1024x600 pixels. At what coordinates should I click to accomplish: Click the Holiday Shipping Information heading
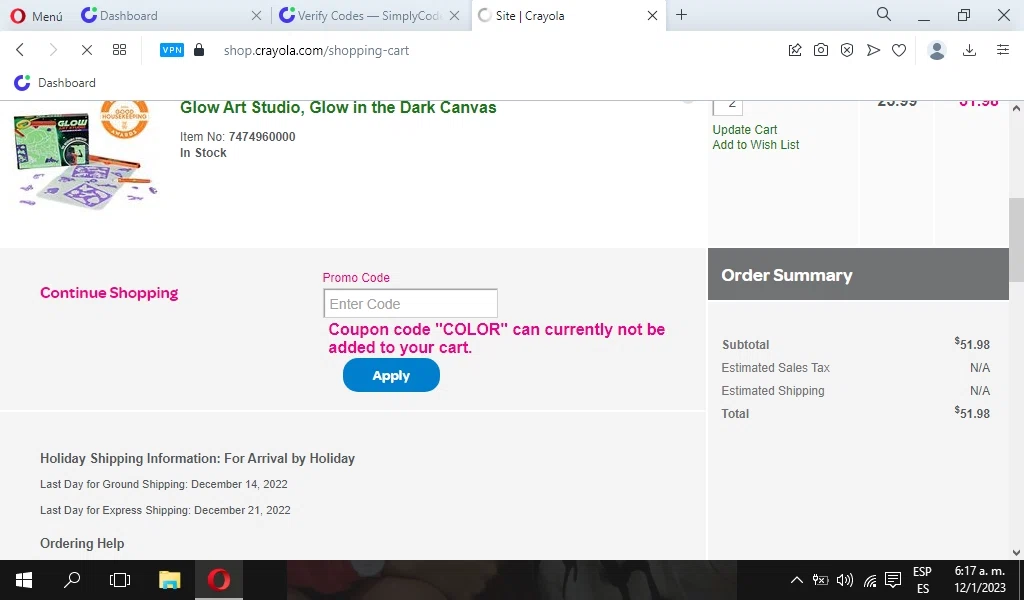point(197,458)
